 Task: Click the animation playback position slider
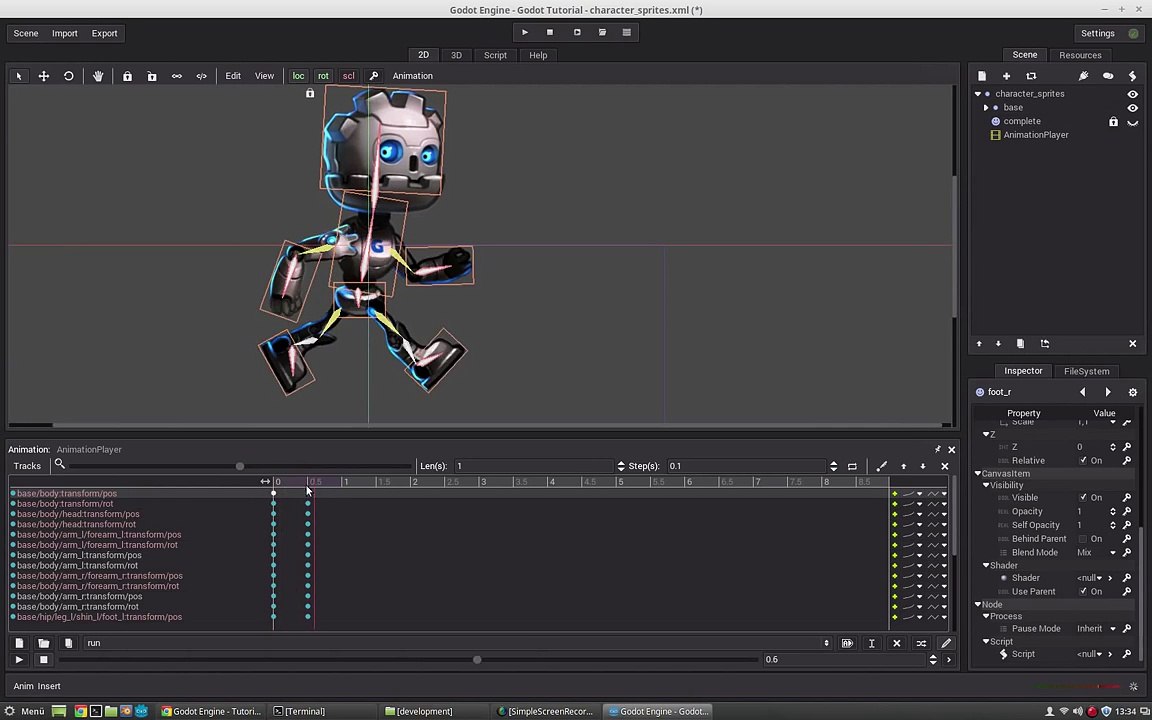point(477,660)
